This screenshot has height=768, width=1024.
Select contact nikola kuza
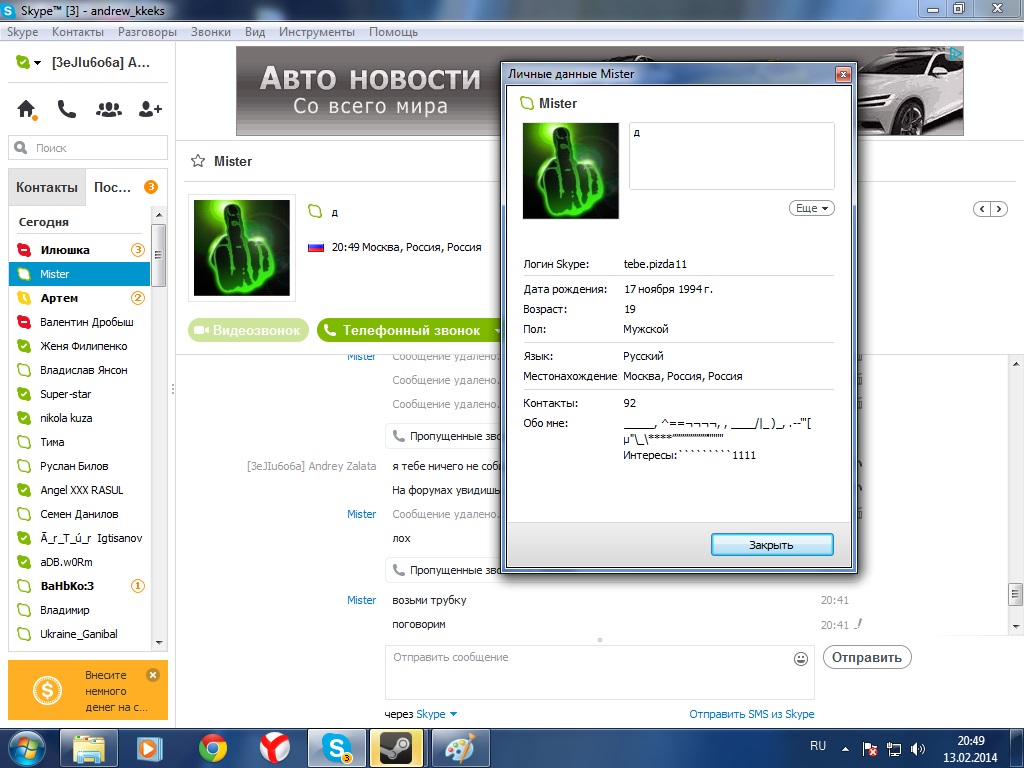click(x=80, y=418)
